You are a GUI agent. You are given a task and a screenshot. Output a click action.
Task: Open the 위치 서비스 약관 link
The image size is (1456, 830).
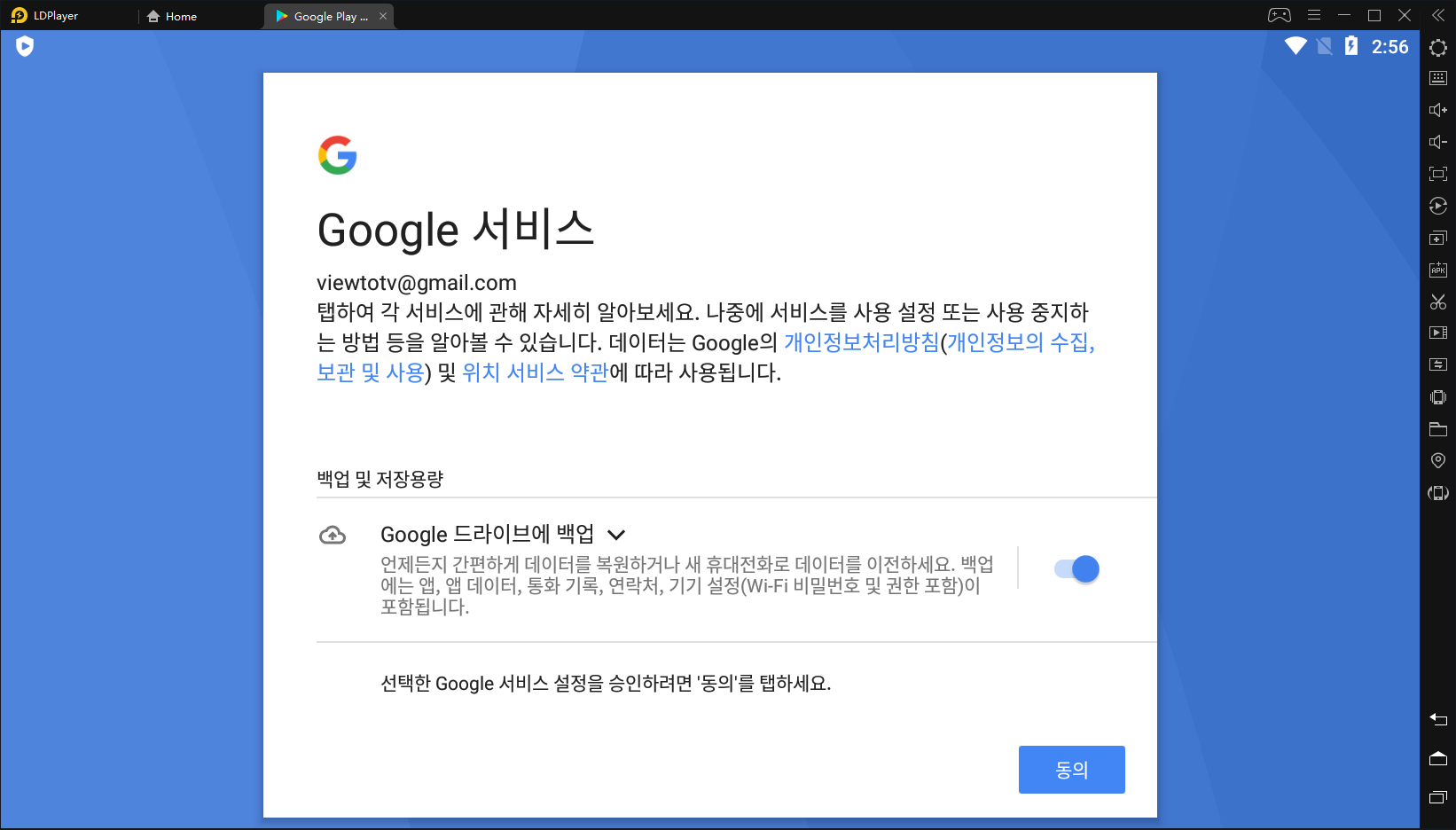pyautogui.click(x=535, y=372)
